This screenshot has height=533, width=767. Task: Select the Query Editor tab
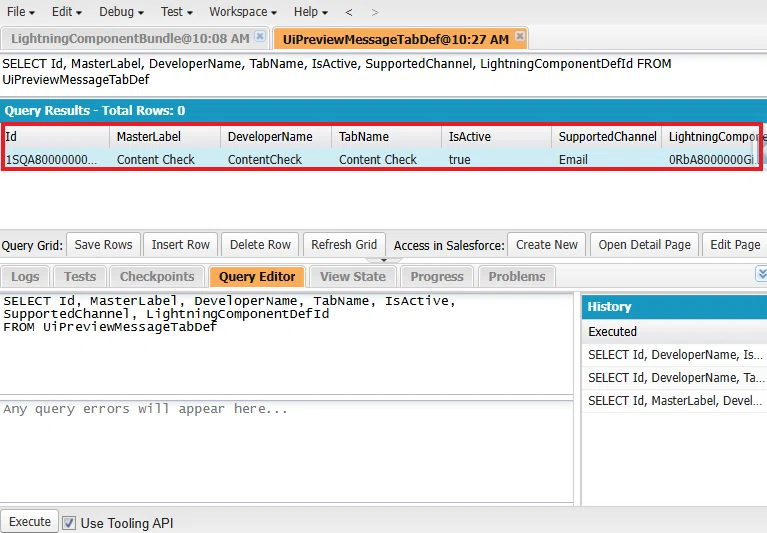click(x=257, y=277)
